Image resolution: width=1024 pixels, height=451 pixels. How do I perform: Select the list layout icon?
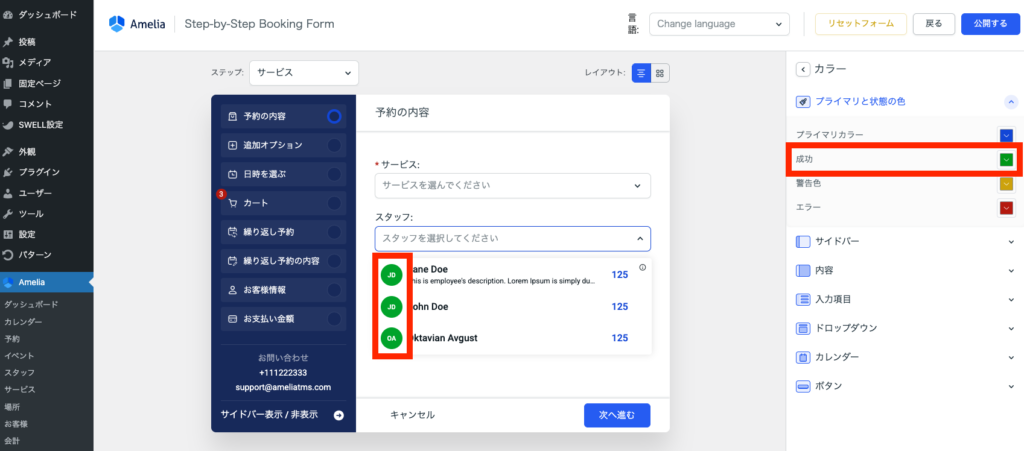[641, 73]
